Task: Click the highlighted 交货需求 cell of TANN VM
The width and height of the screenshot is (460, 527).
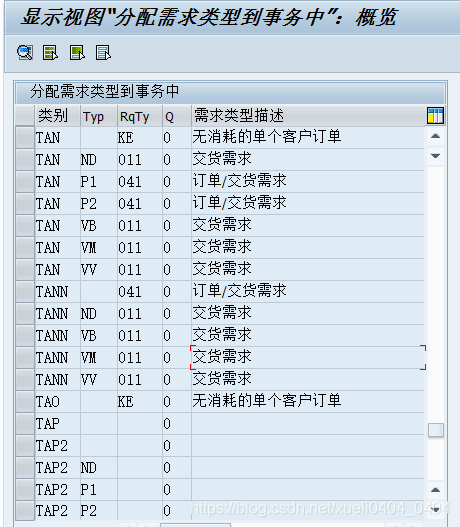Action: (x=308, y=358)
